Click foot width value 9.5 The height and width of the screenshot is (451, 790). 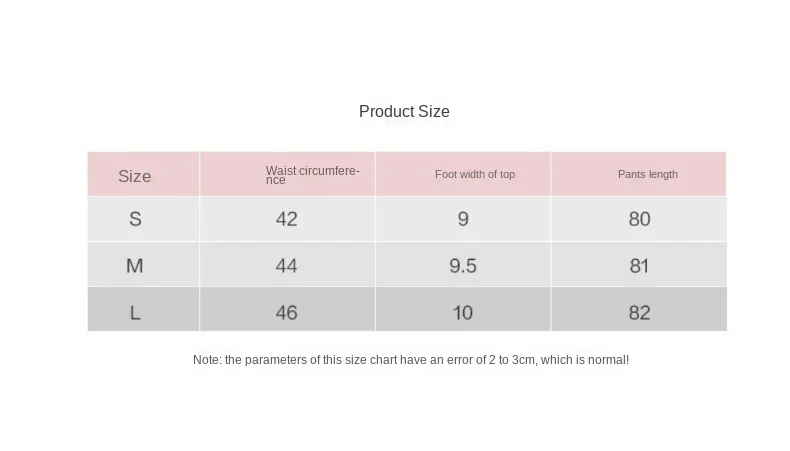tap(463, 266)
